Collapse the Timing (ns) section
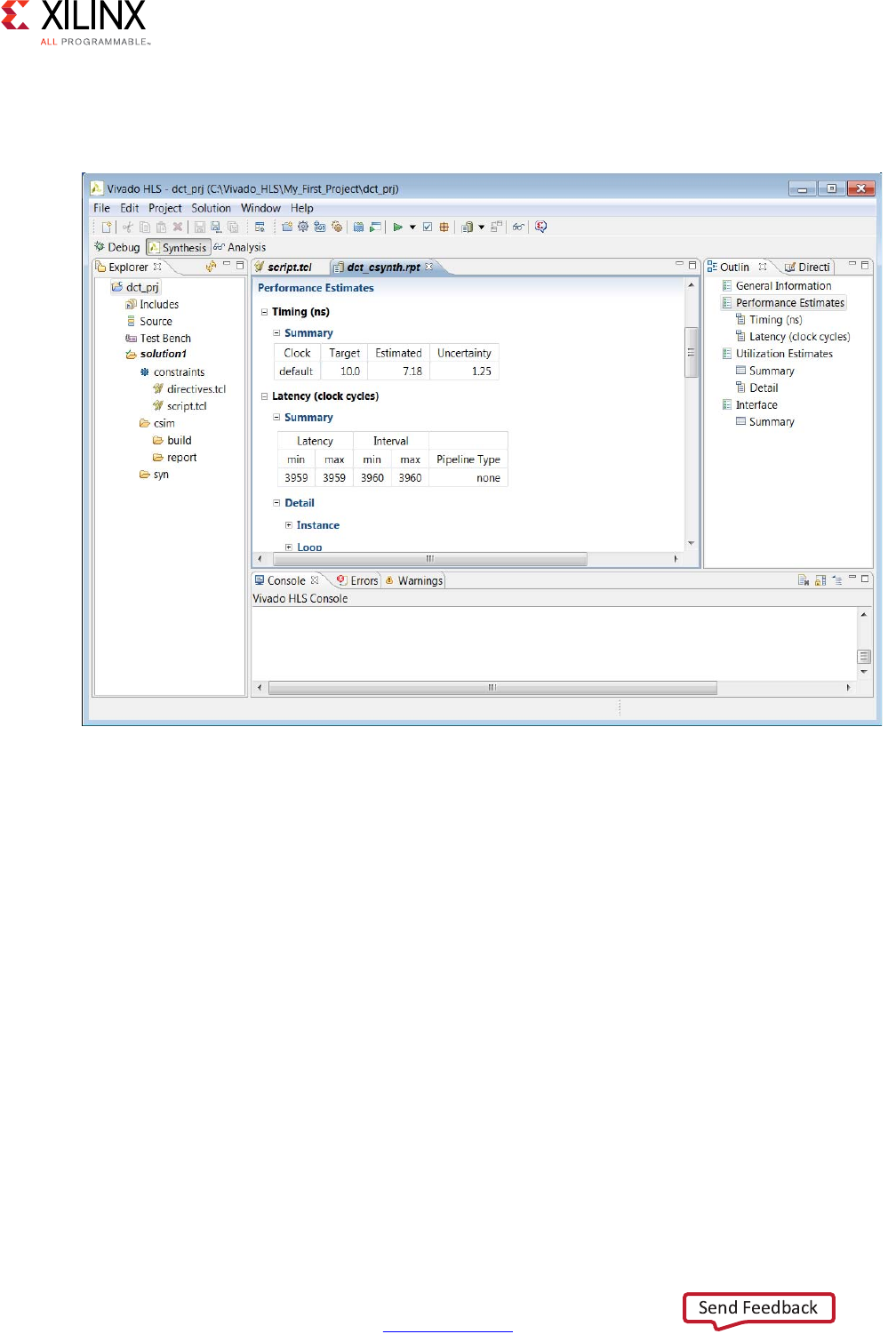Screen dimensions: 896x1342 coord(264,312)
